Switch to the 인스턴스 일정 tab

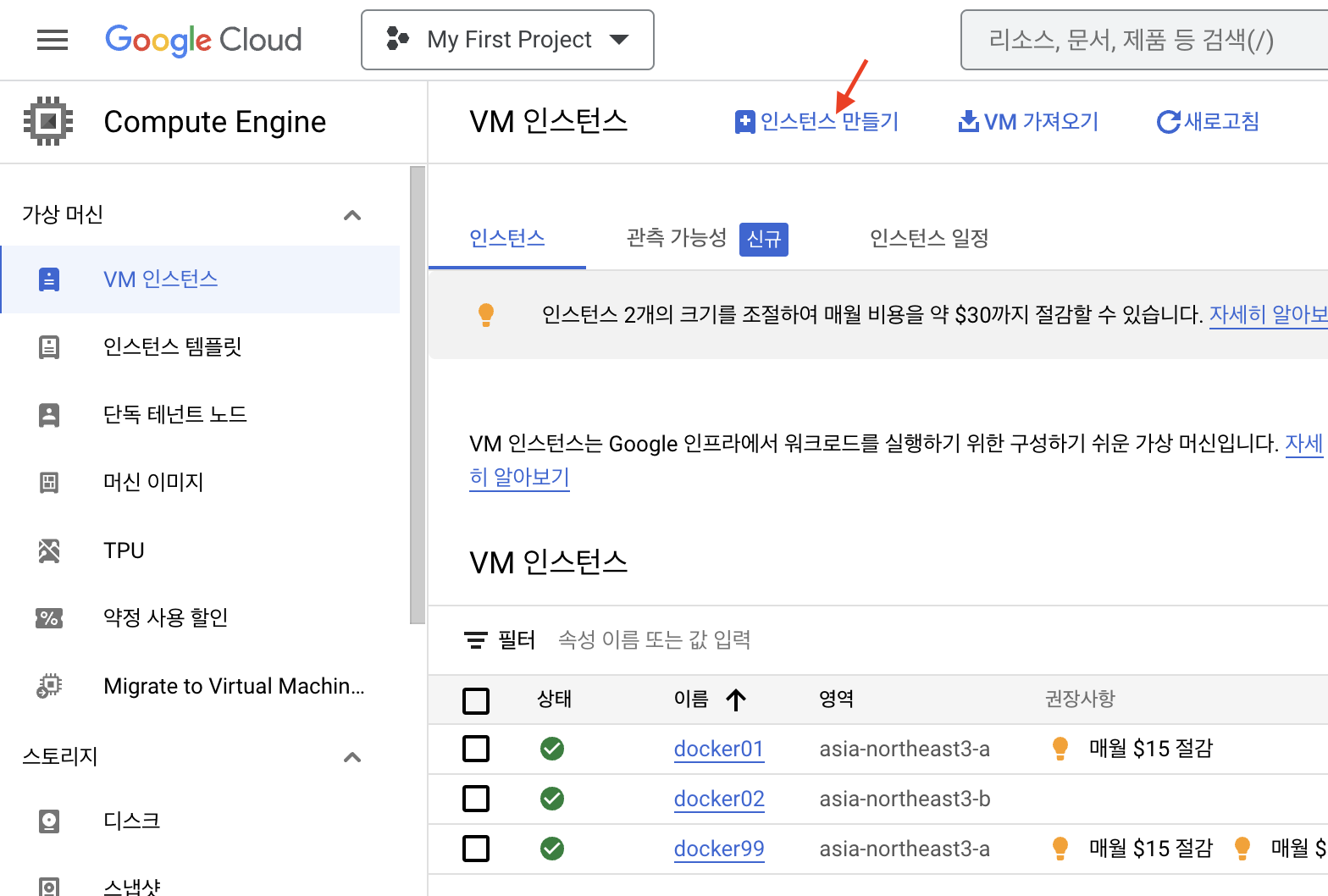coord(929,239)
